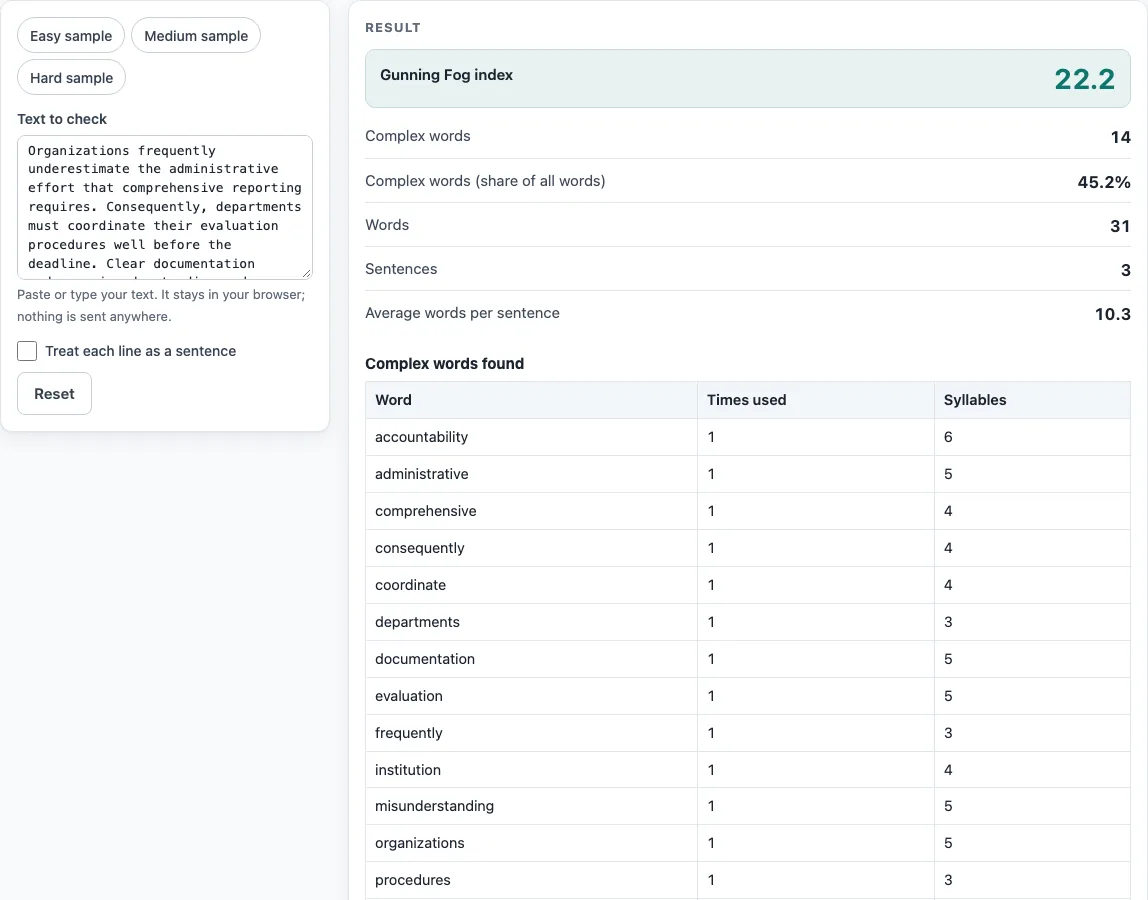Click the Sentences count 3
The width and height of the screenshot is (1148, 900).
[x=1125, y=269]
